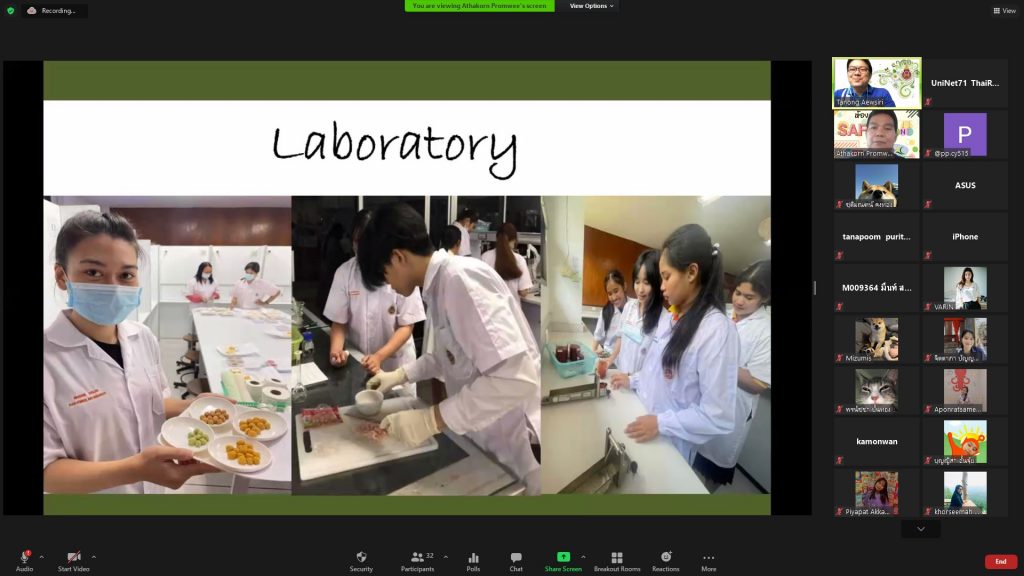The width and height of the screenshot is (1024, 576).
Task: Click the green encryption shield icon
Action: (11, 10)
